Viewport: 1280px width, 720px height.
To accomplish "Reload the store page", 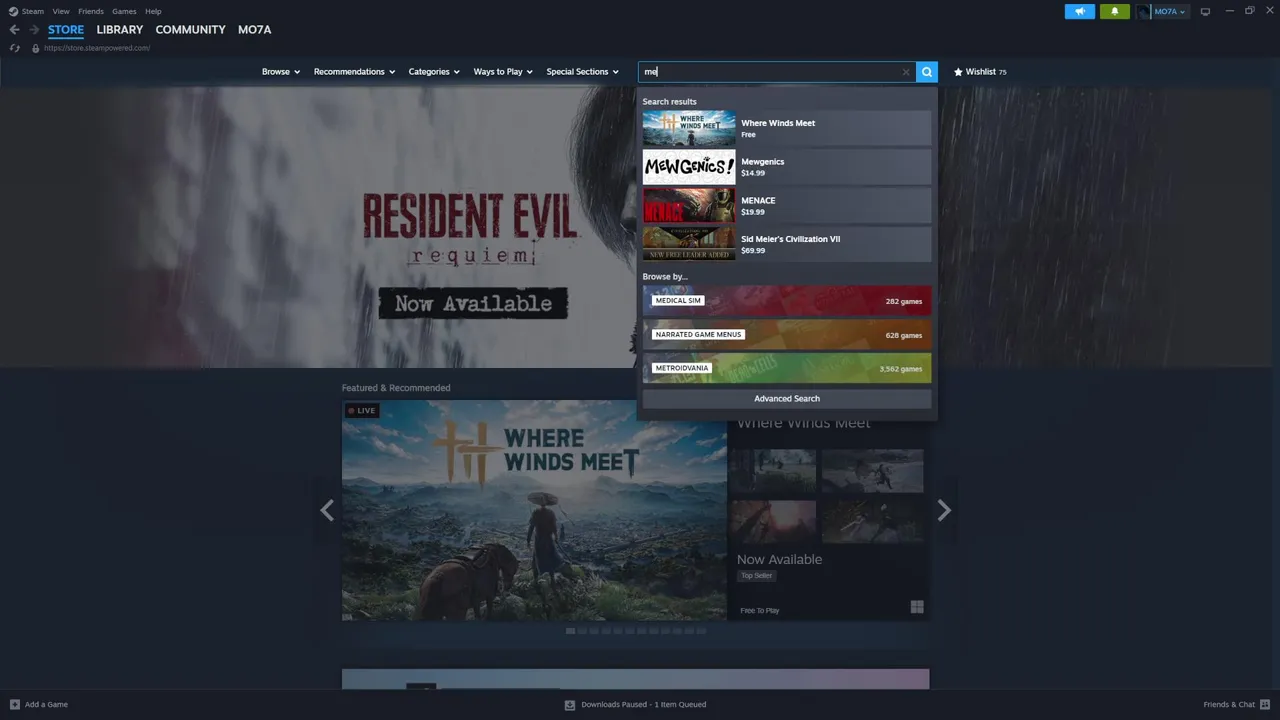I will point(14,48).
